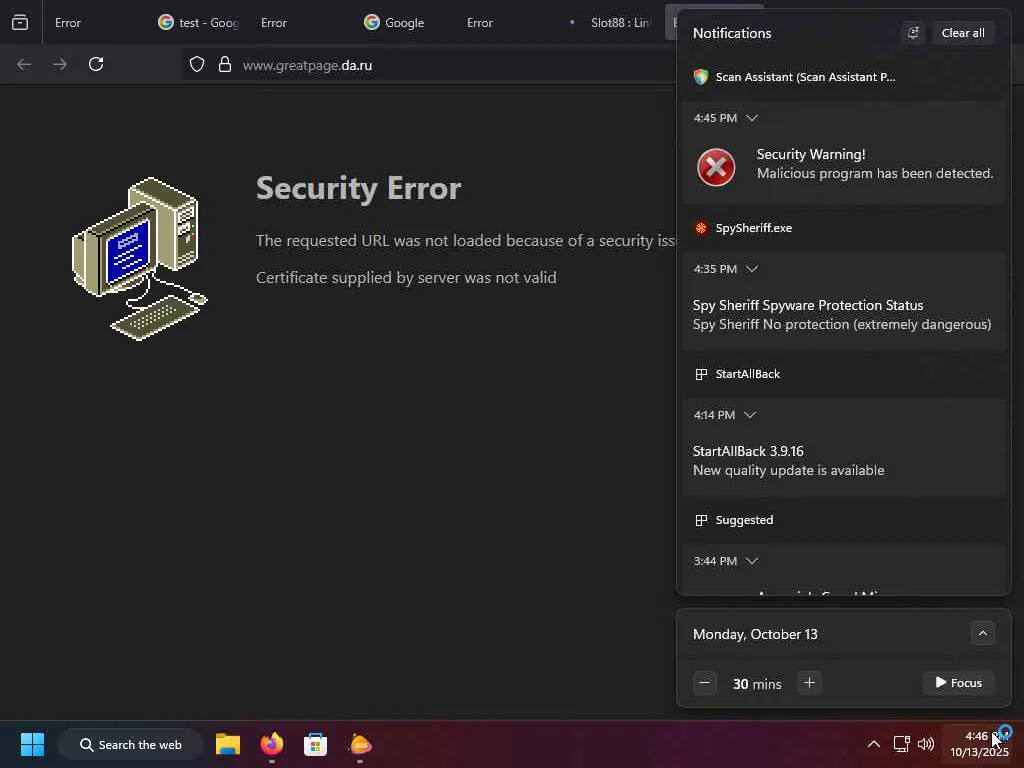Click the address bar showing www.greatpage.da.ru

click(428, 65)
